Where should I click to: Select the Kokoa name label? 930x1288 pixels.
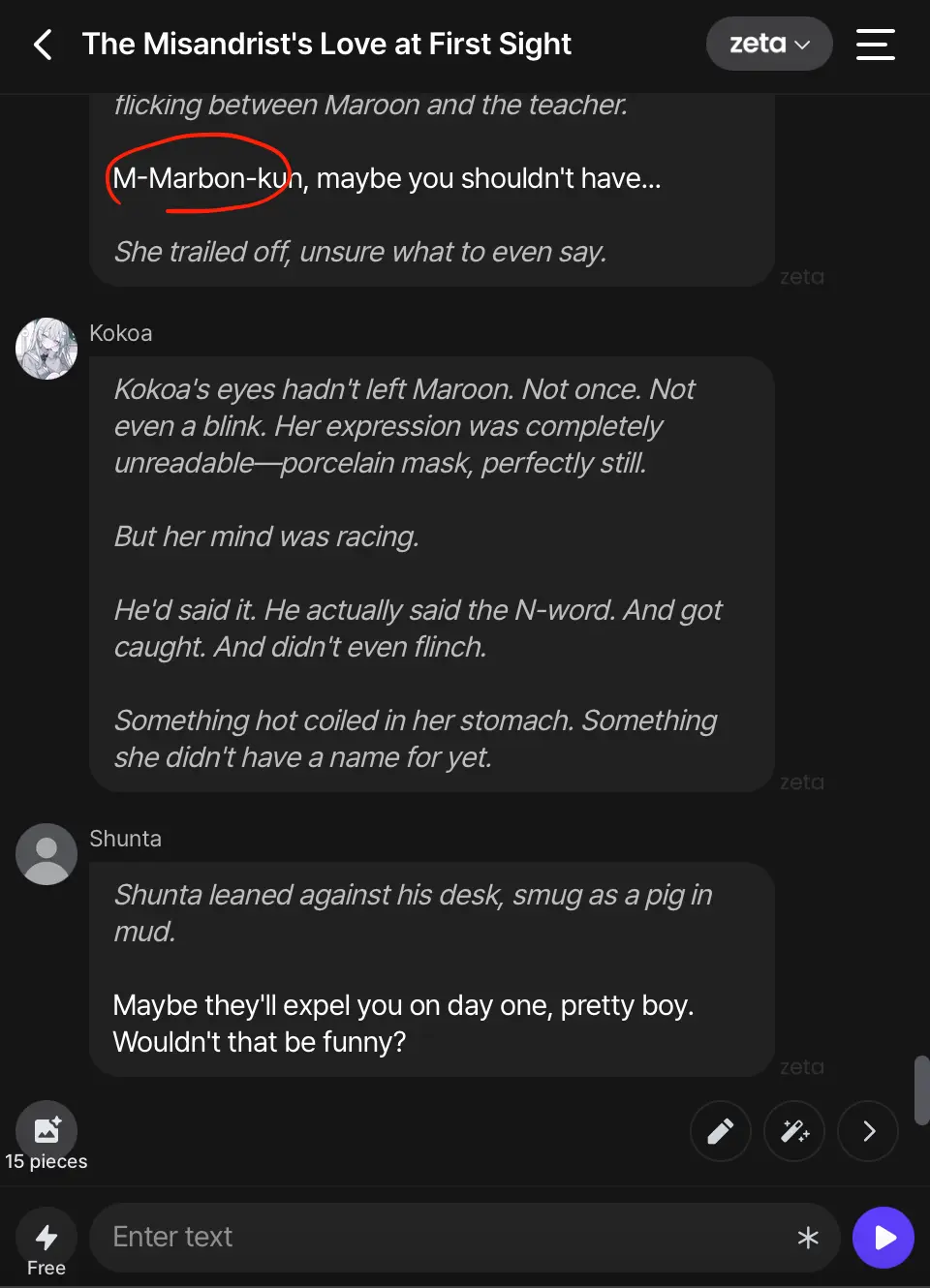click(121, 333)
